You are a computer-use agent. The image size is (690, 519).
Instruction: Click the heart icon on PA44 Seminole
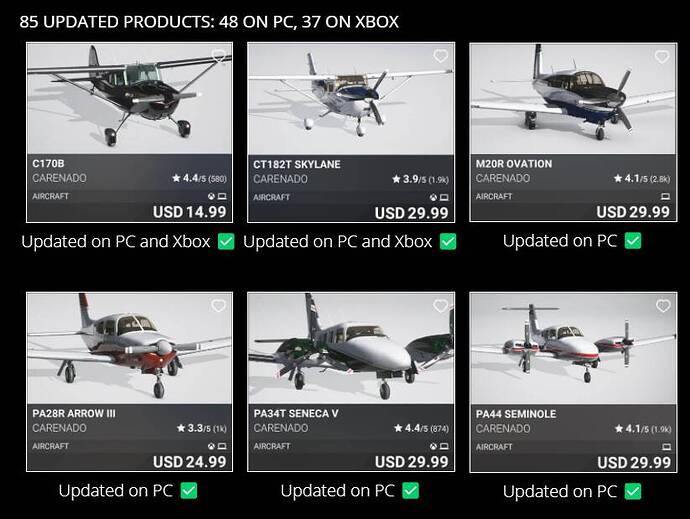(x=663, y=307)
